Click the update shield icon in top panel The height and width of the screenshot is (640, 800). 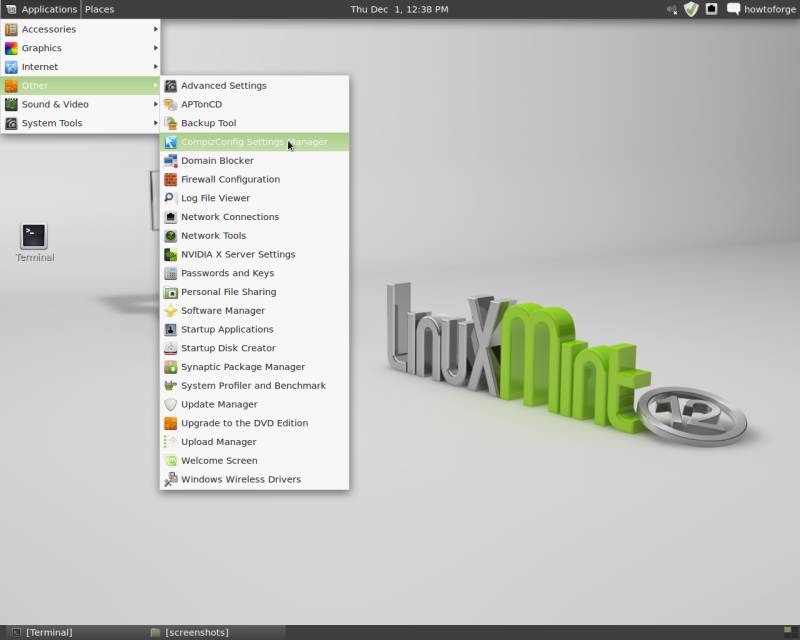[x=691, y=9]
